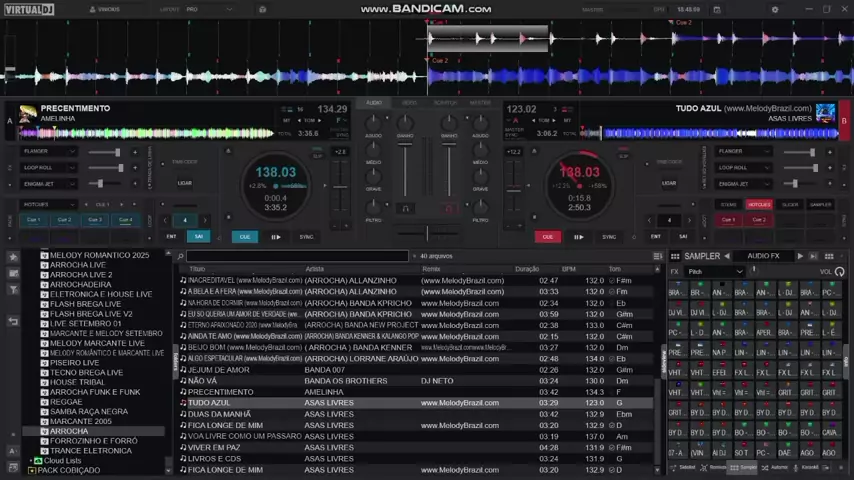Click the TUDO AZUL album art thumbnail
854x480 pixels.
coord(825,112)
